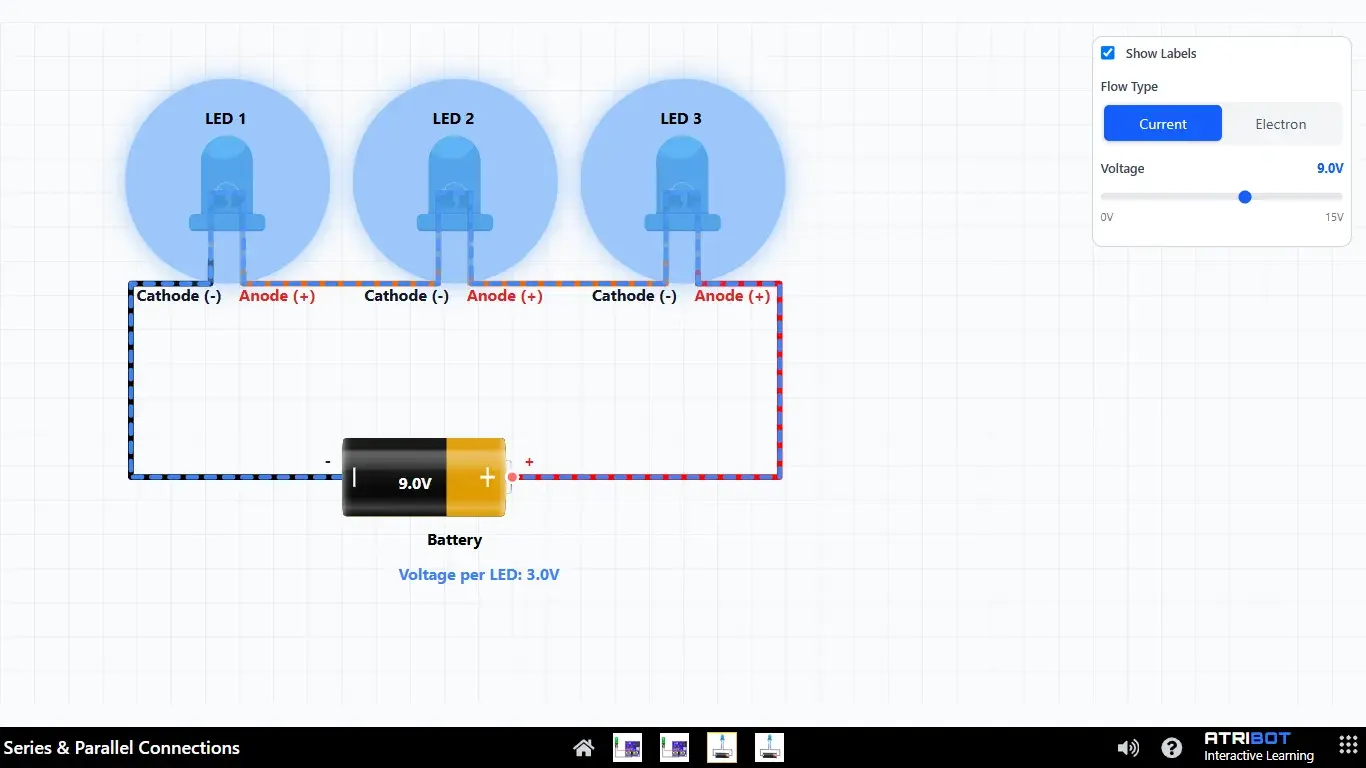Click the 'LED 3' label
Screen dimensions: 1366x768
681,118
